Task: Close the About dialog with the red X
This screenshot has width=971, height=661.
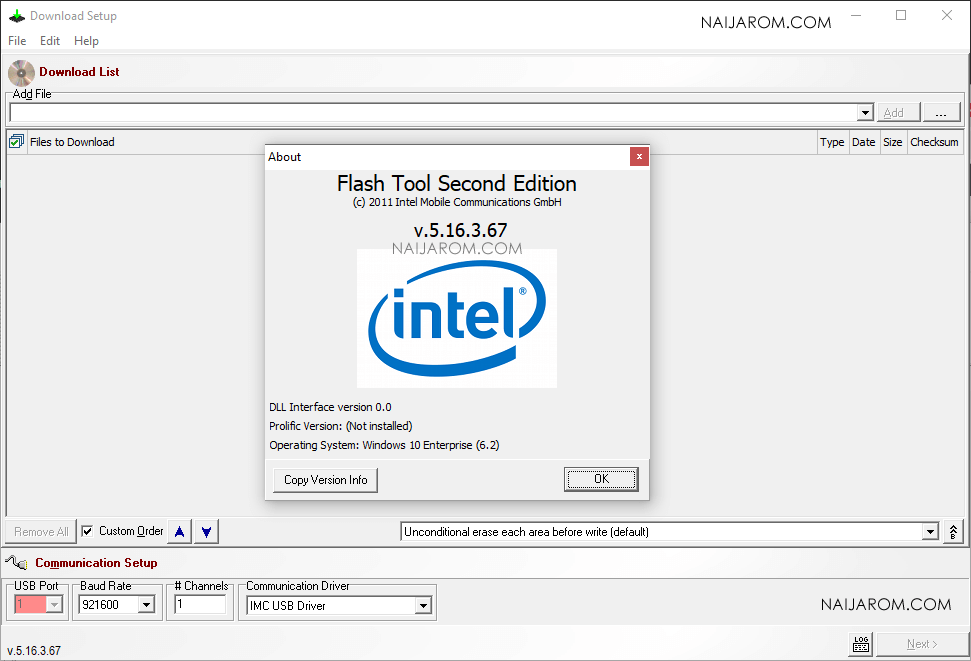Action: (x=639, y=157)
